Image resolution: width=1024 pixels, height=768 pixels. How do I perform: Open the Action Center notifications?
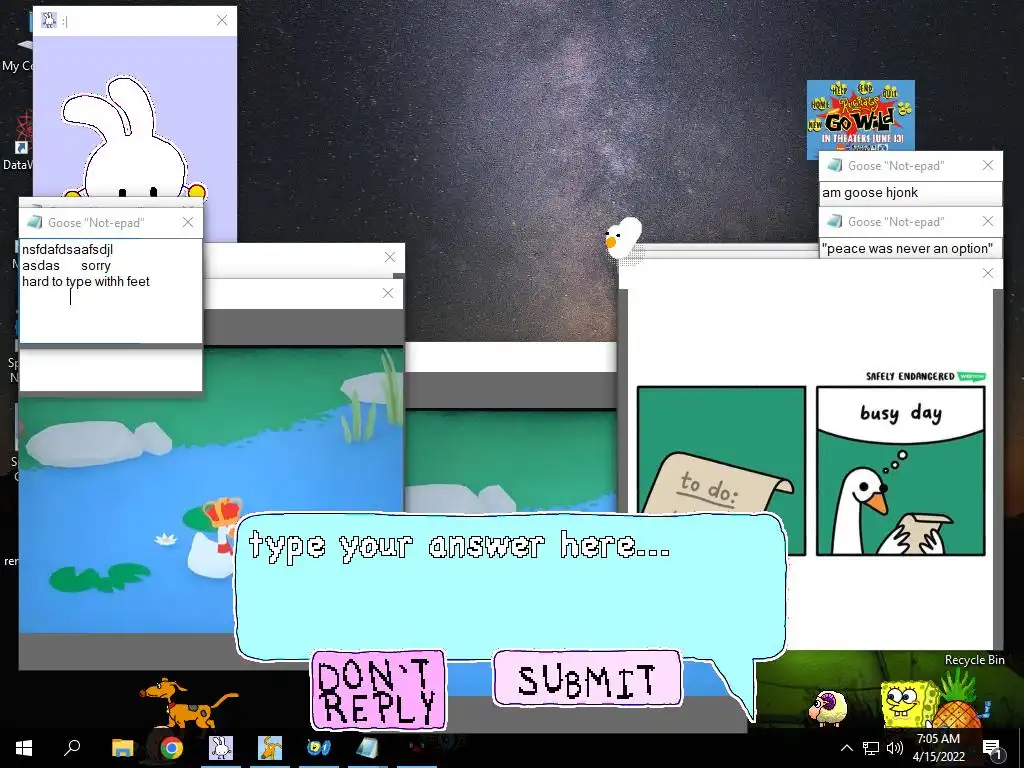(x=992, y=748)
